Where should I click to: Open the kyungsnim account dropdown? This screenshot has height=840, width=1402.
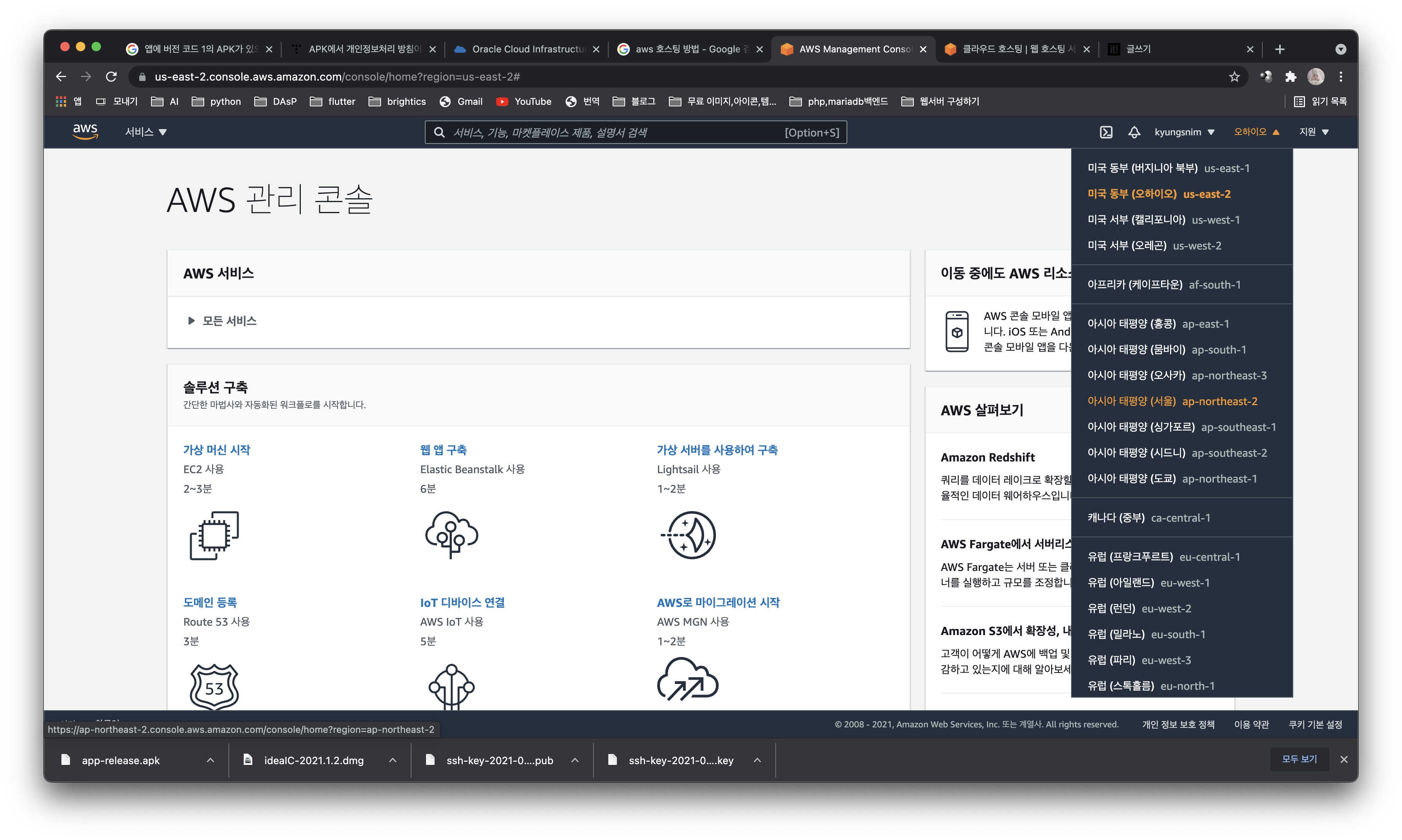click(x=1184, y=132)
